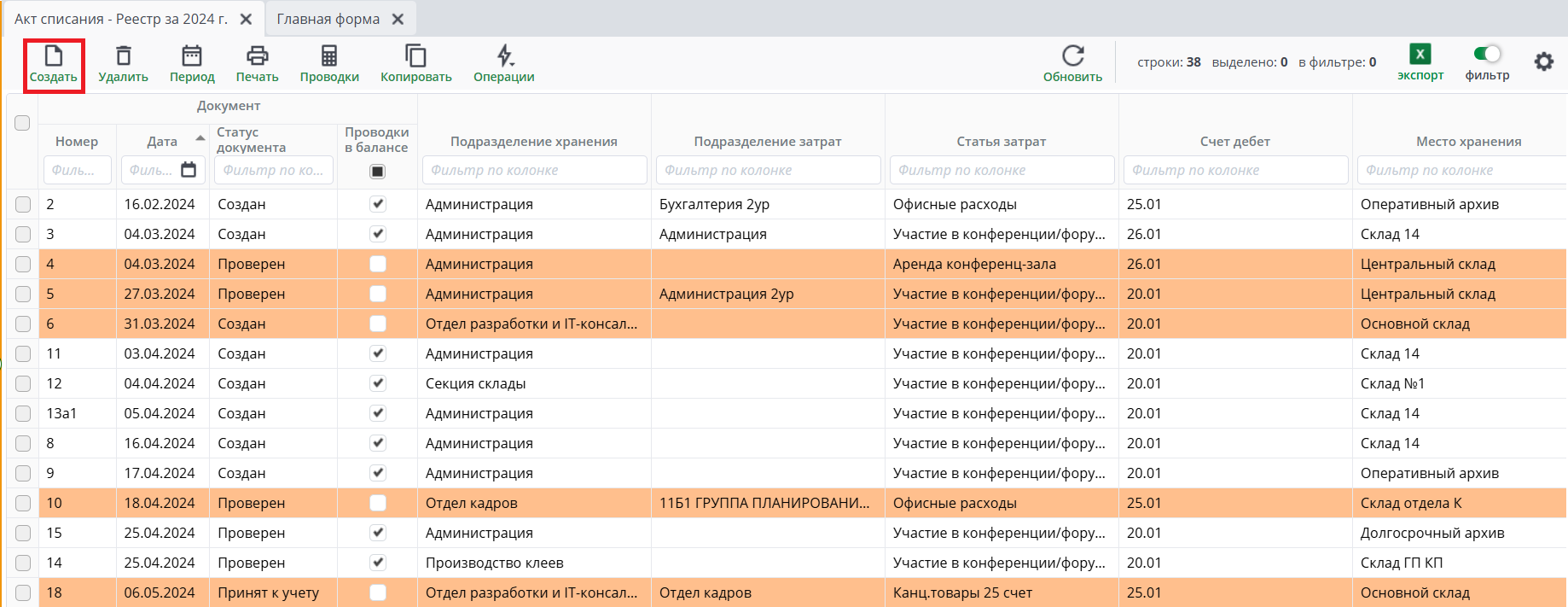1568x607 pixels.
Task: Select the Акт списания - Реестр tab
Action: [x=120, y=19]
